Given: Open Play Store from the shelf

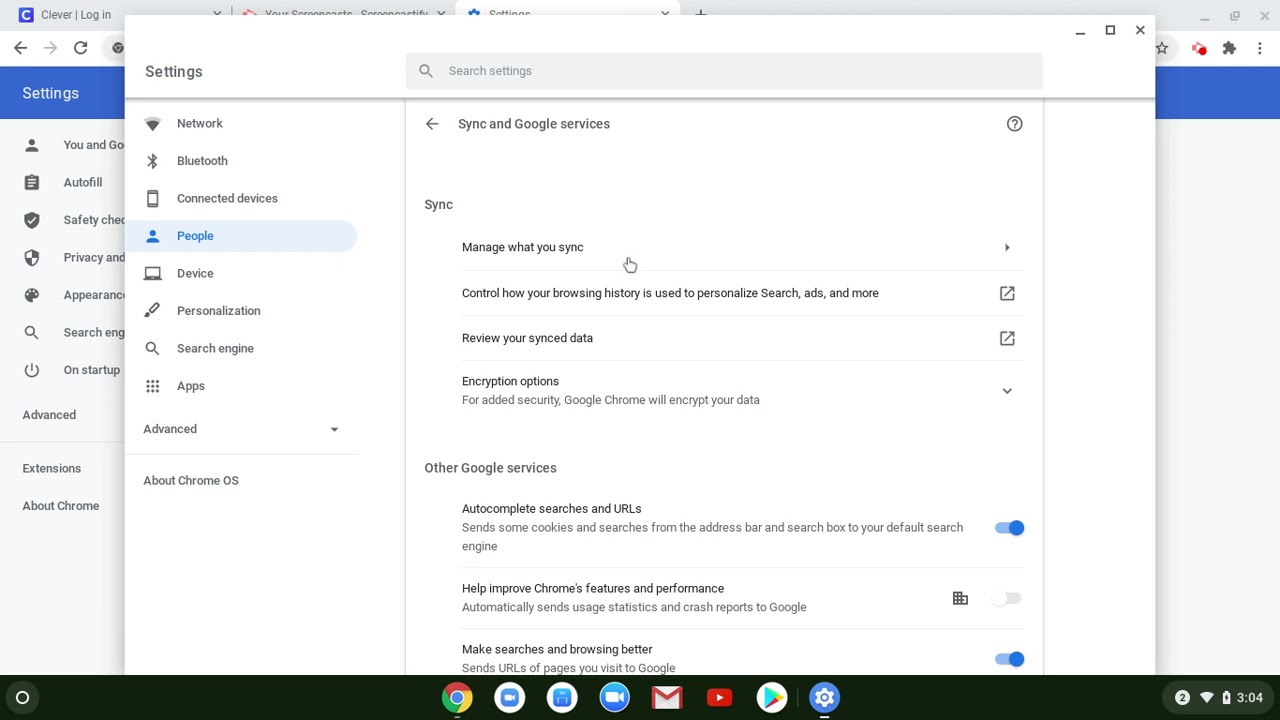Looking at the screenshot, I should pos(772,698).
